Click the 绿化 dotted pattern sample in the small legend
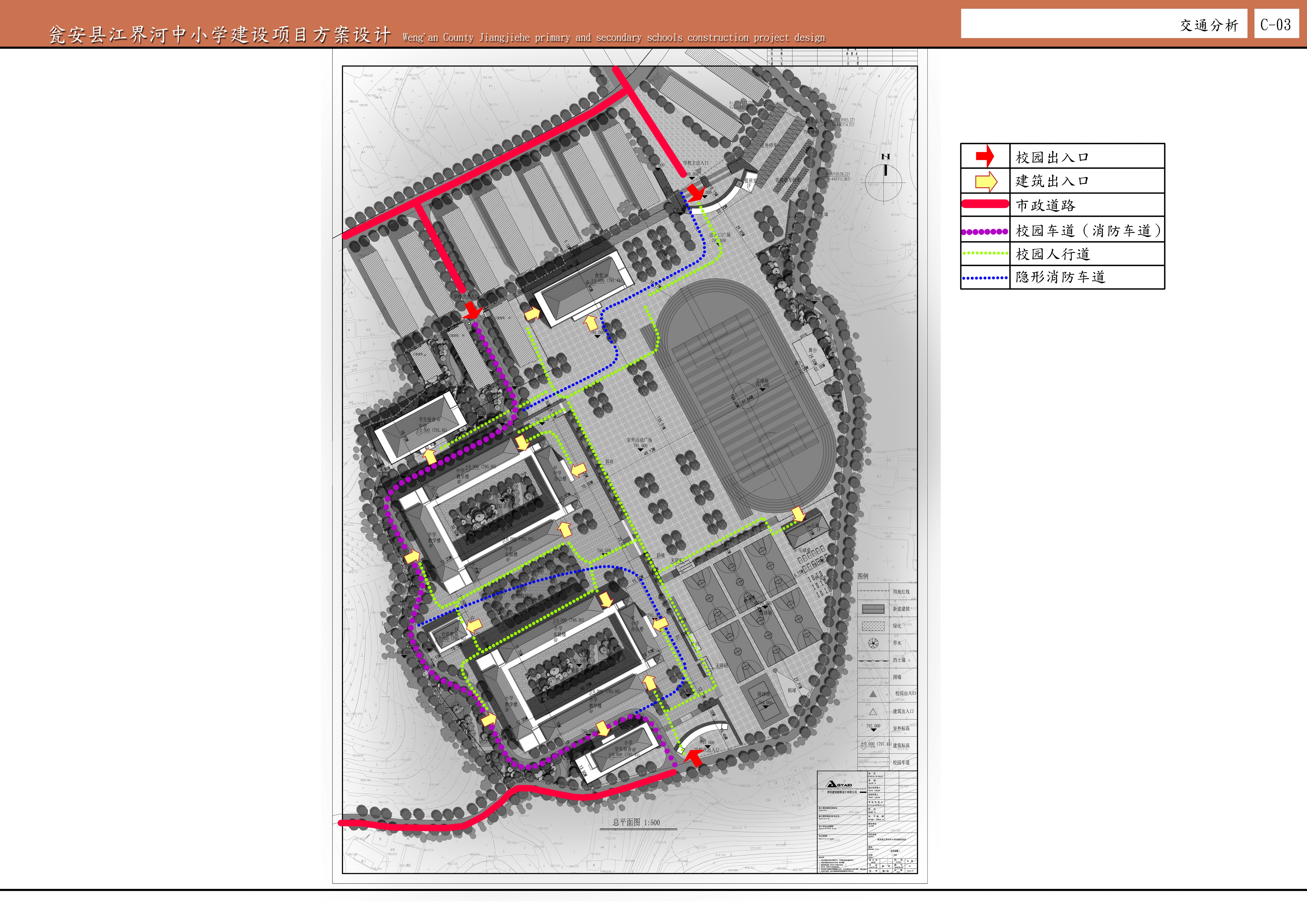This screenshot has height=924, width=1307. tap(873, 626)
